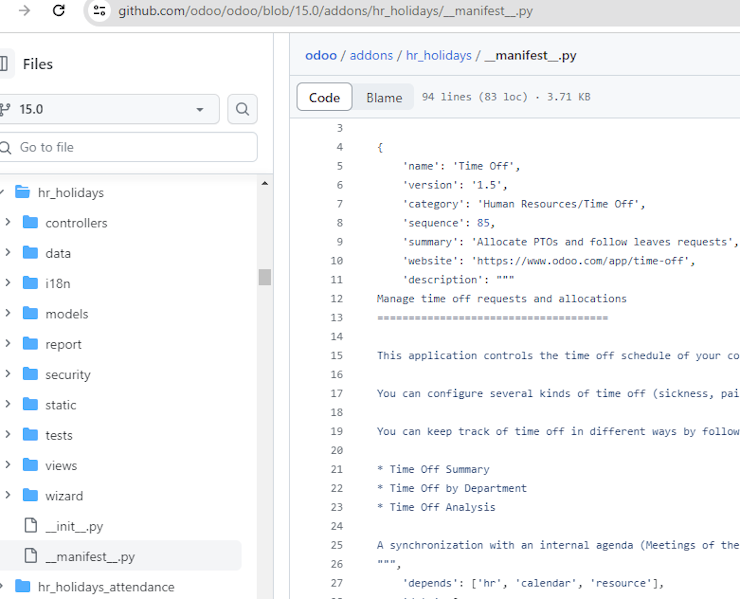
Task: Click line number 5 in code
Action: click(x=339, y=166)
